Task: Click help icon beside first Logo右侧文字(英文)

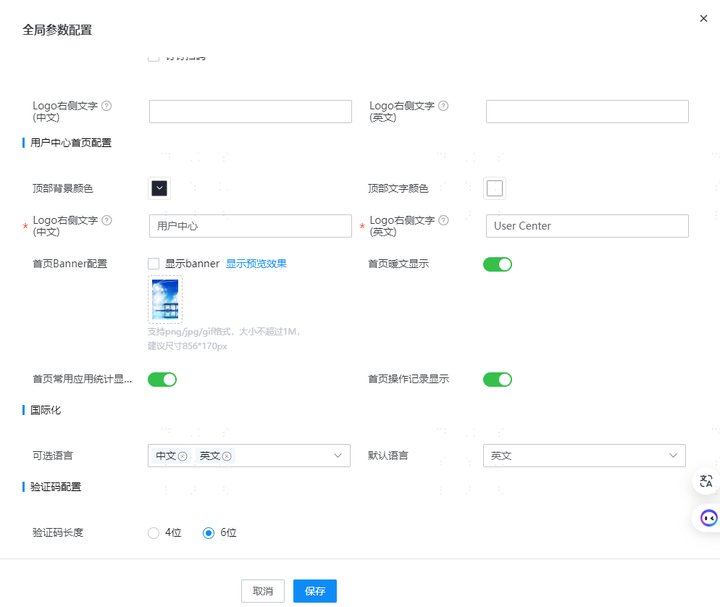Action: (443, 106)
